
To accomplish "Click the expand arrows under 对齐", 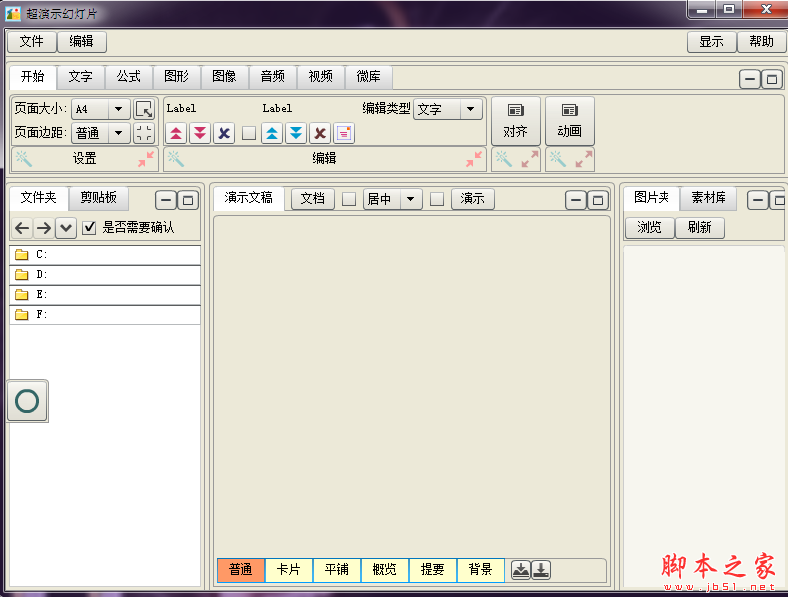I will pos(530,159).
